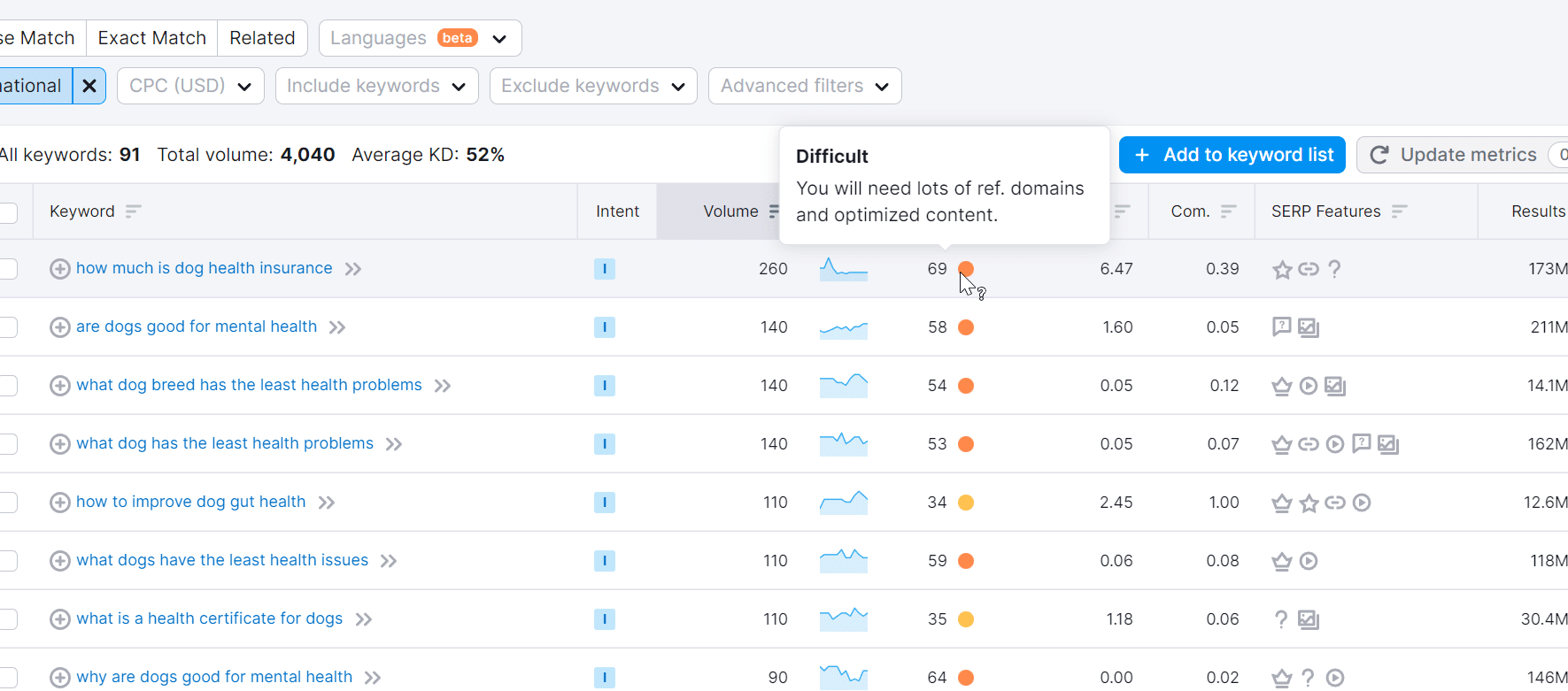Open keyword link 'why are dogs good for mental health'
Screen dimensions: 1568x691
click(x=214, y=677)
